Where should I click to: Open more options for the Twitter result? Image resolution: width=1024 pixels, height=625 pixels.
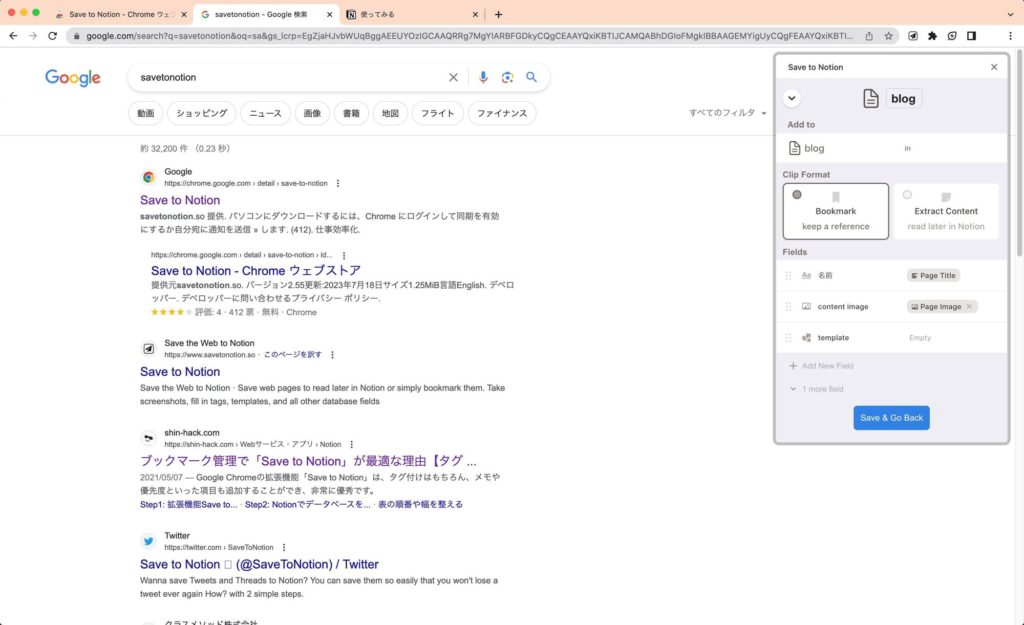coord(283,547)
